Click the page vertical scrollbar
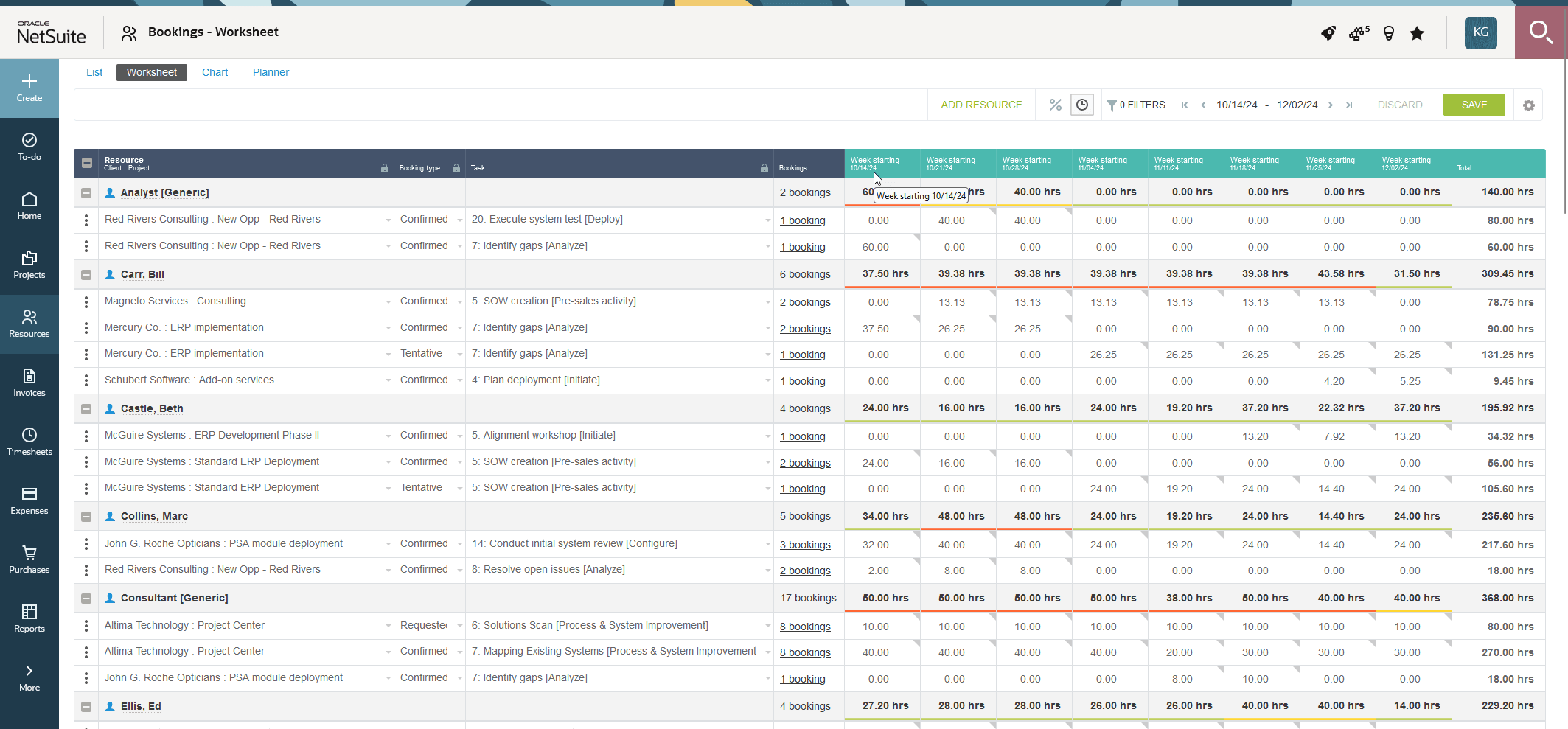This screenshot has width=1568, height=729. [x=1564, y=136]
